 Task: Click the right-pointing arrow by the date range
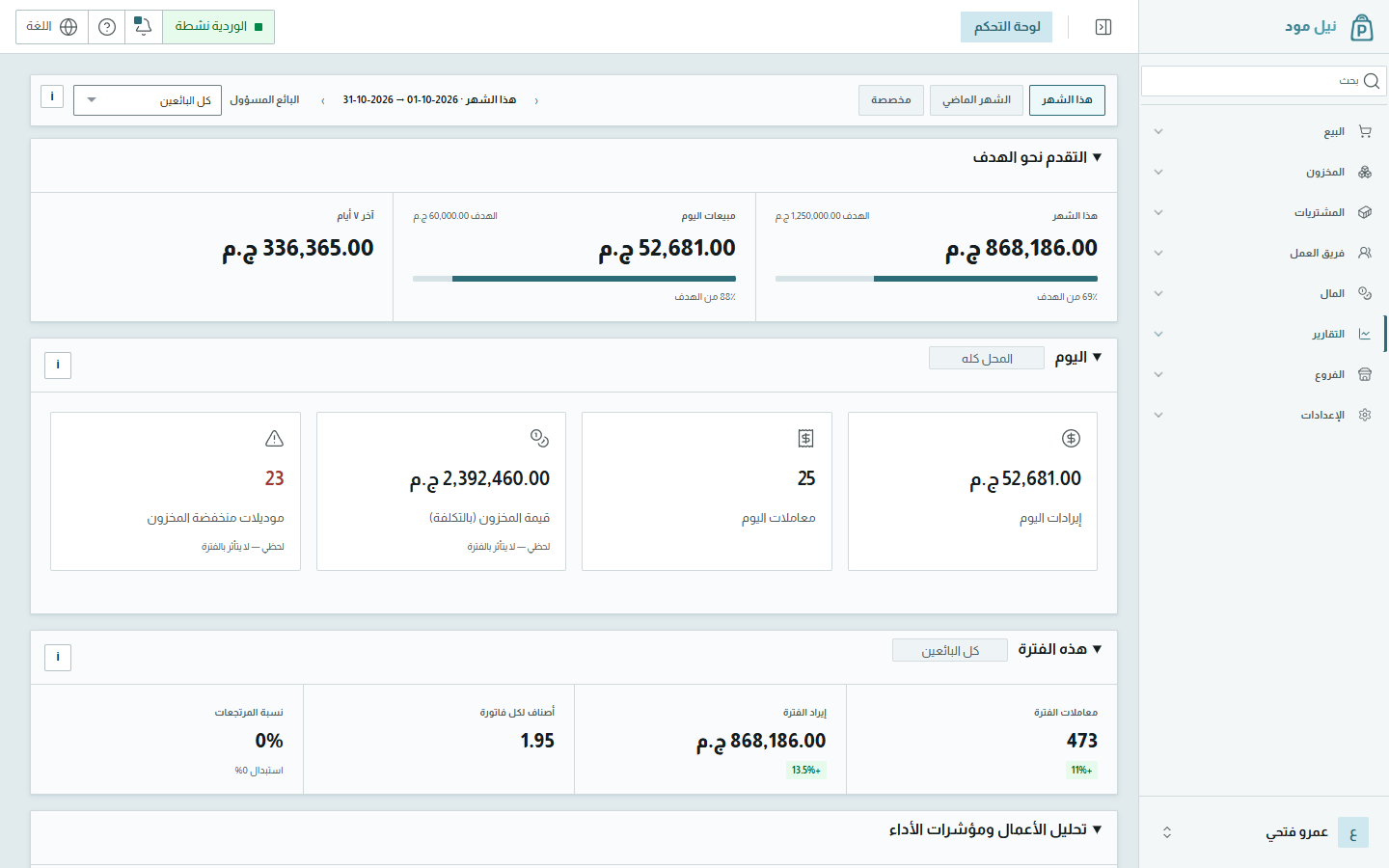pyautogui.click(x=536, y=100)
